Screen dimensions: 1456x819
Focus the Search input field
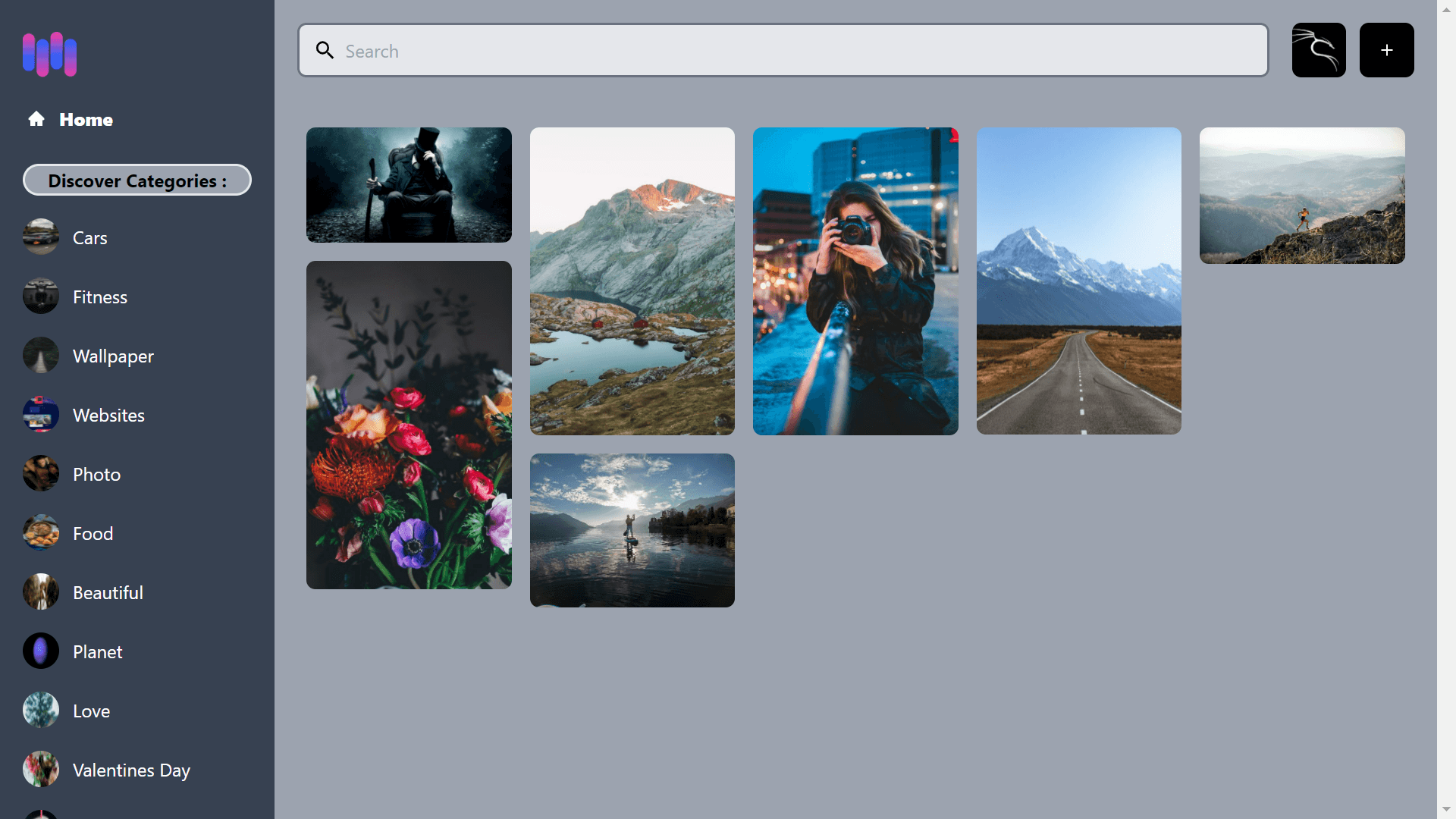pyautogui.click(x=783, y=50)
